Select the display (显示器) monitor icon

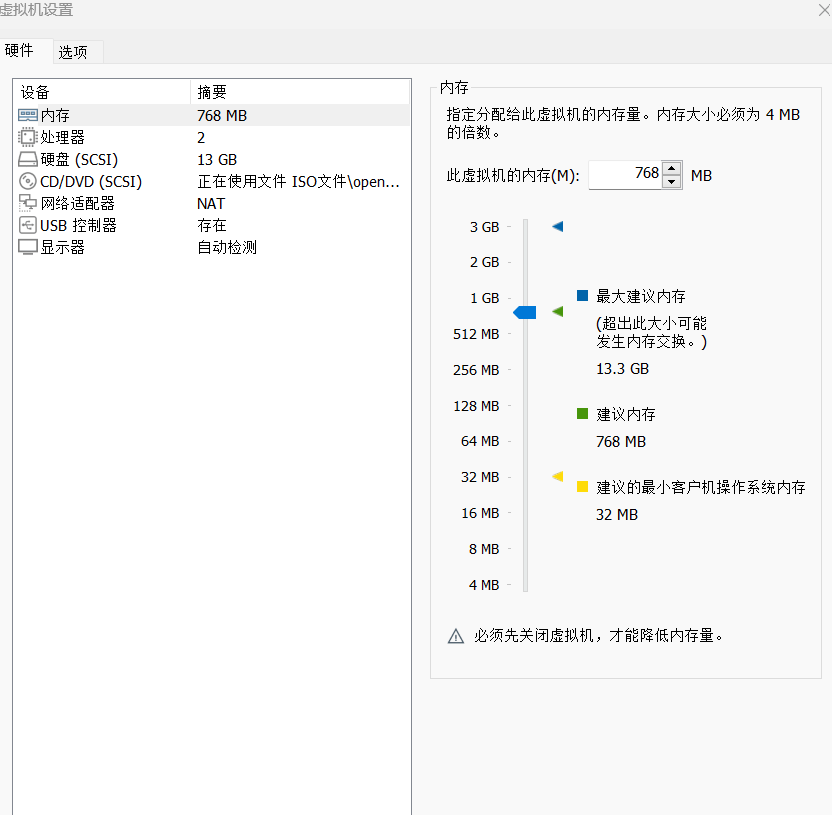coord(28,248)
